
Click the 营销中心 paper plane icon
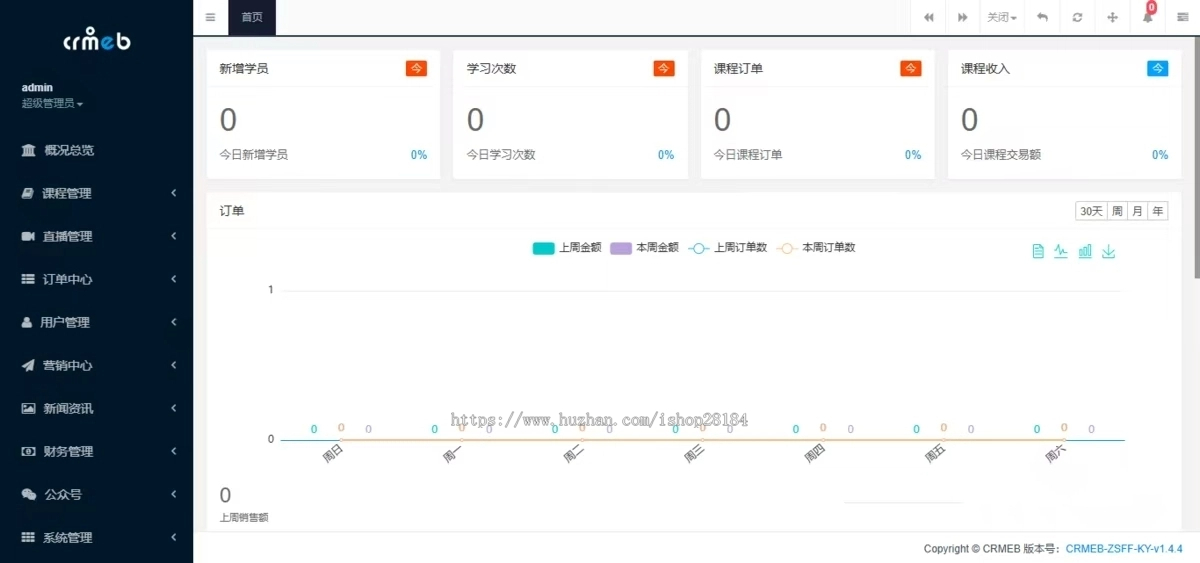point(28,365)
